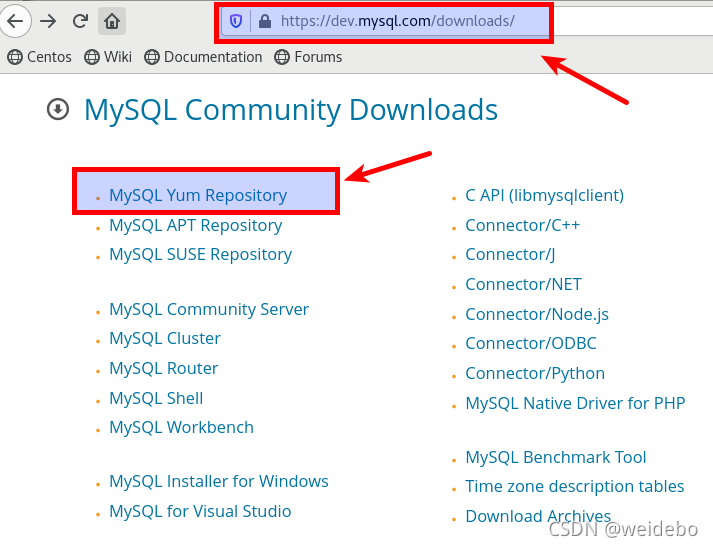The image size is (713, 547).
Task: Go back with the browser back arrow
Action: [x=15, y=21]
